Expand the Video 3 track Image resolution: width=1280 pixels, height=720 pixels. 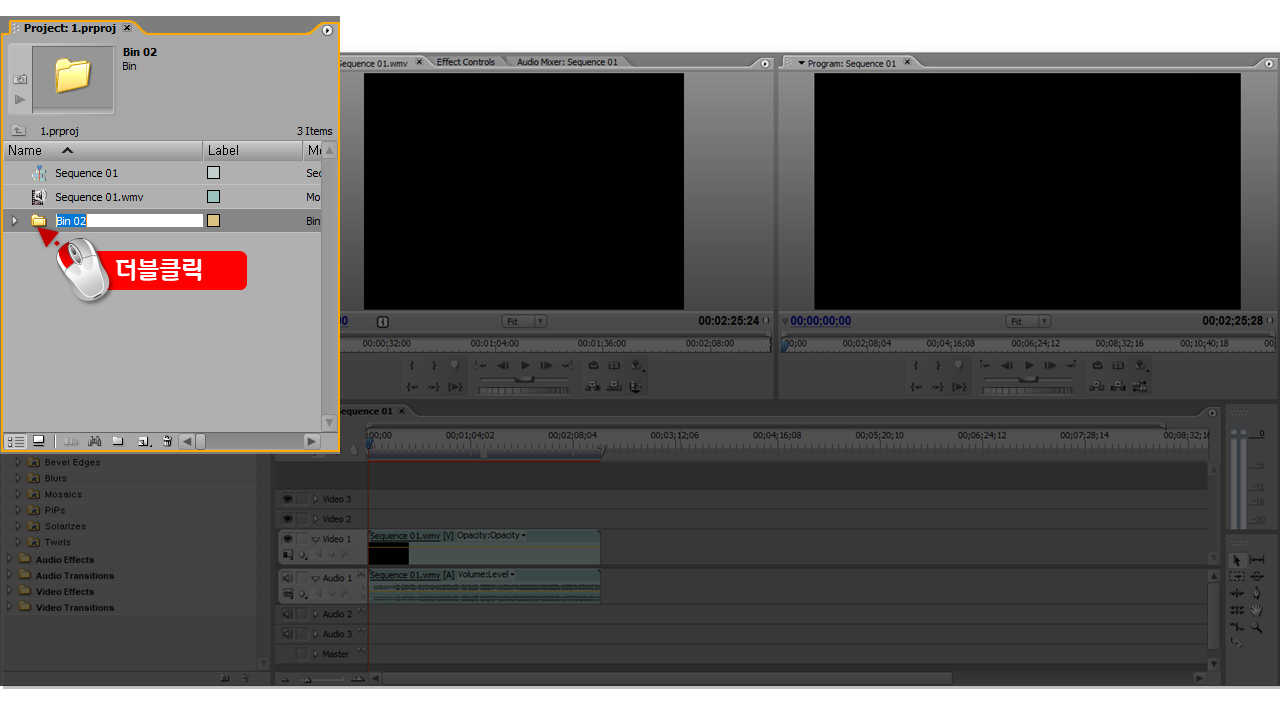tap(316, 499)
